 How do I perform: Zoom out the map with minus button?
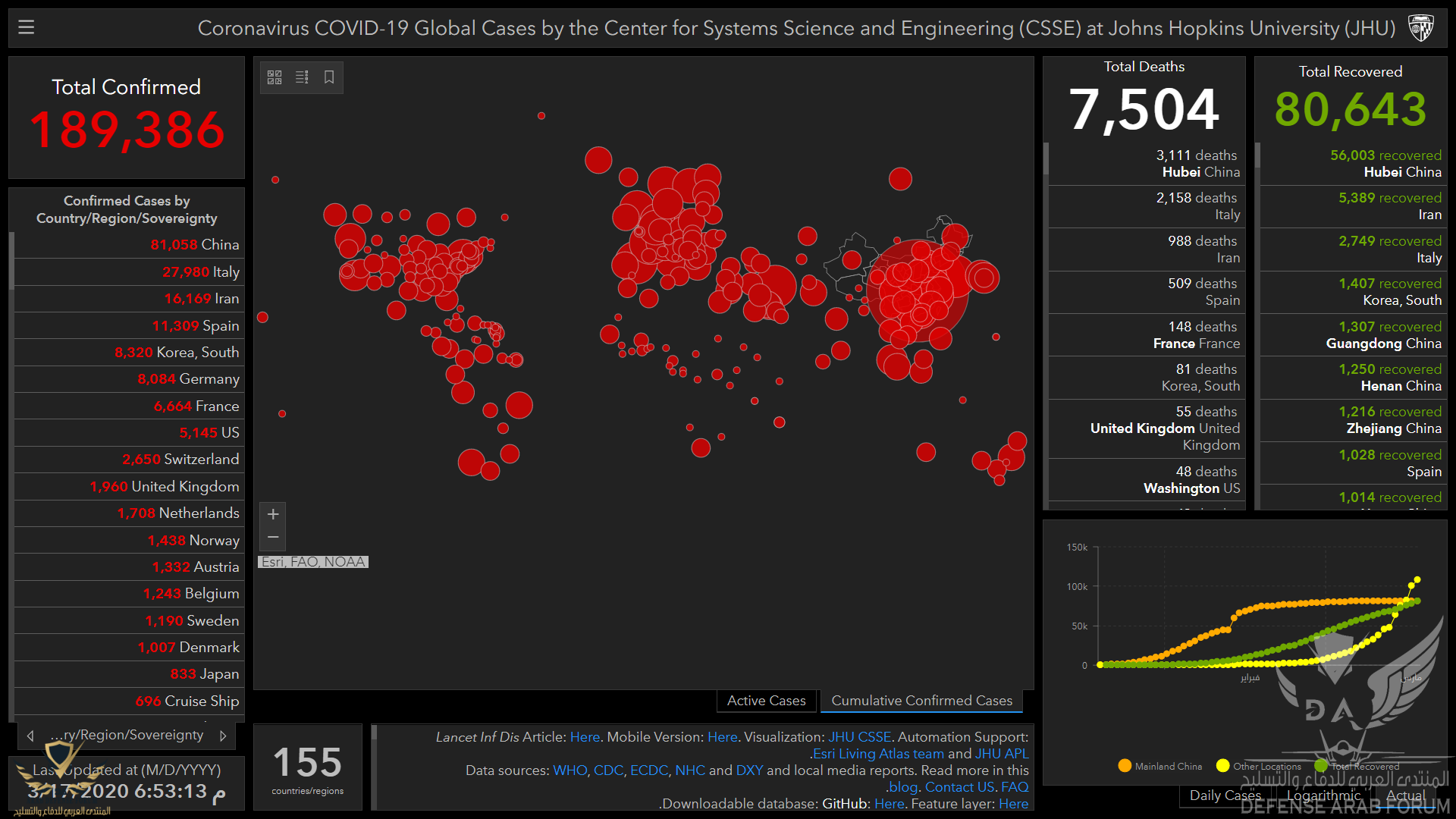click(x=273, y=538)
